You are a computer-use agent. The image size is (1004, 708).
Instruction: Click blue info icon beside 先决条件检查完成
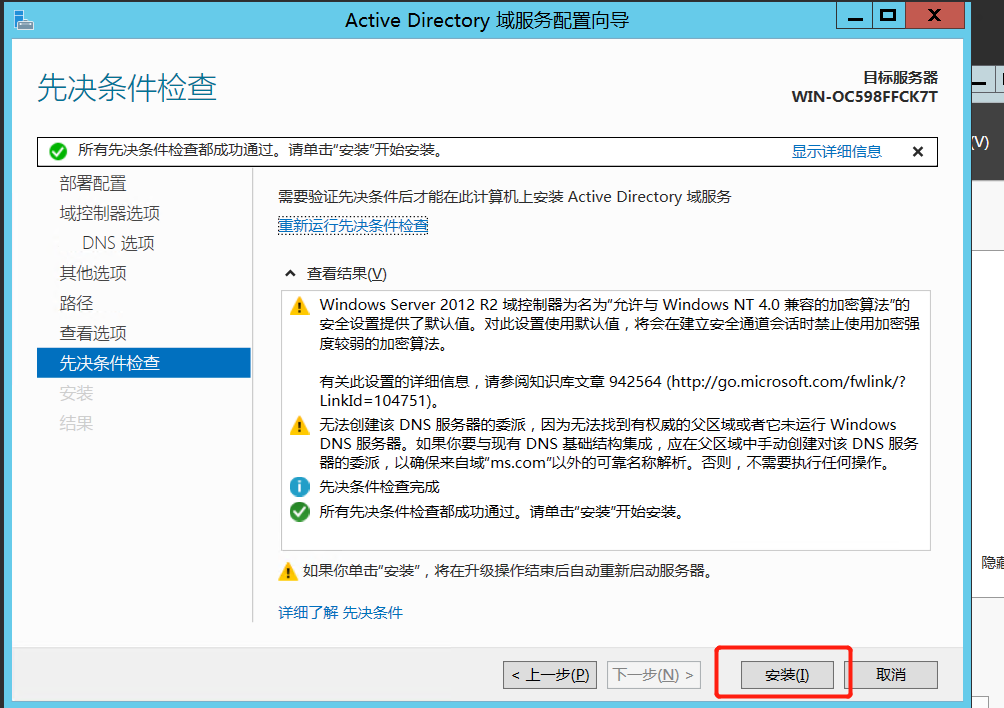point(299,487)
